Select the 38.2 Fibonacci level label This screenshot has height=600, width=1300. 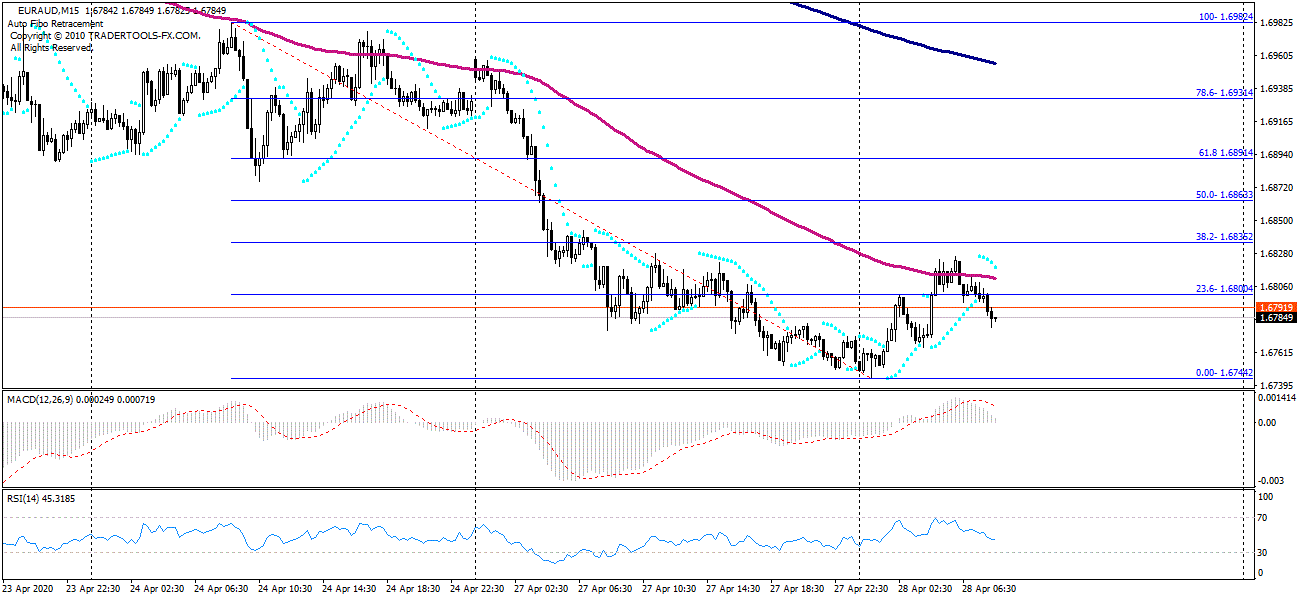pos(1224,238)
